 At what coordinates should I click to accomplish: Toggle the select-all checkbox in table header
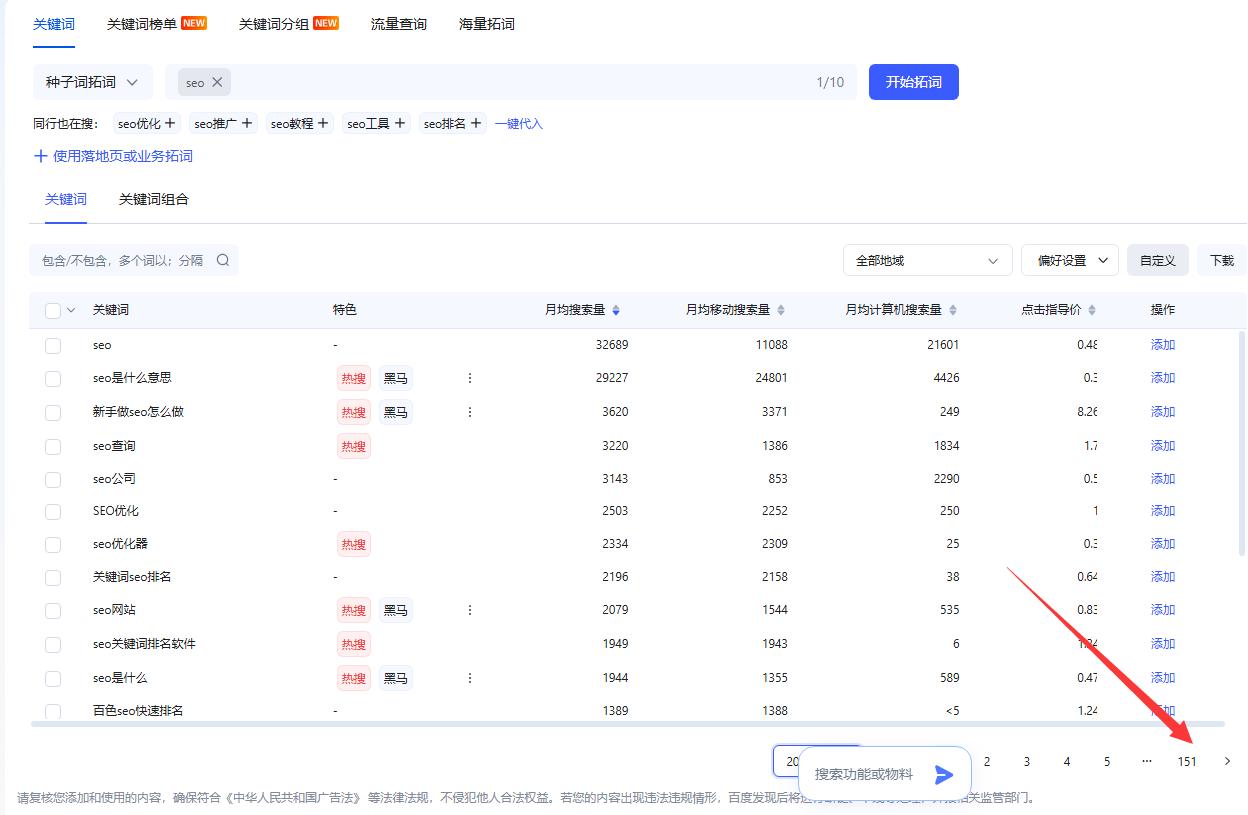(53, 310)
